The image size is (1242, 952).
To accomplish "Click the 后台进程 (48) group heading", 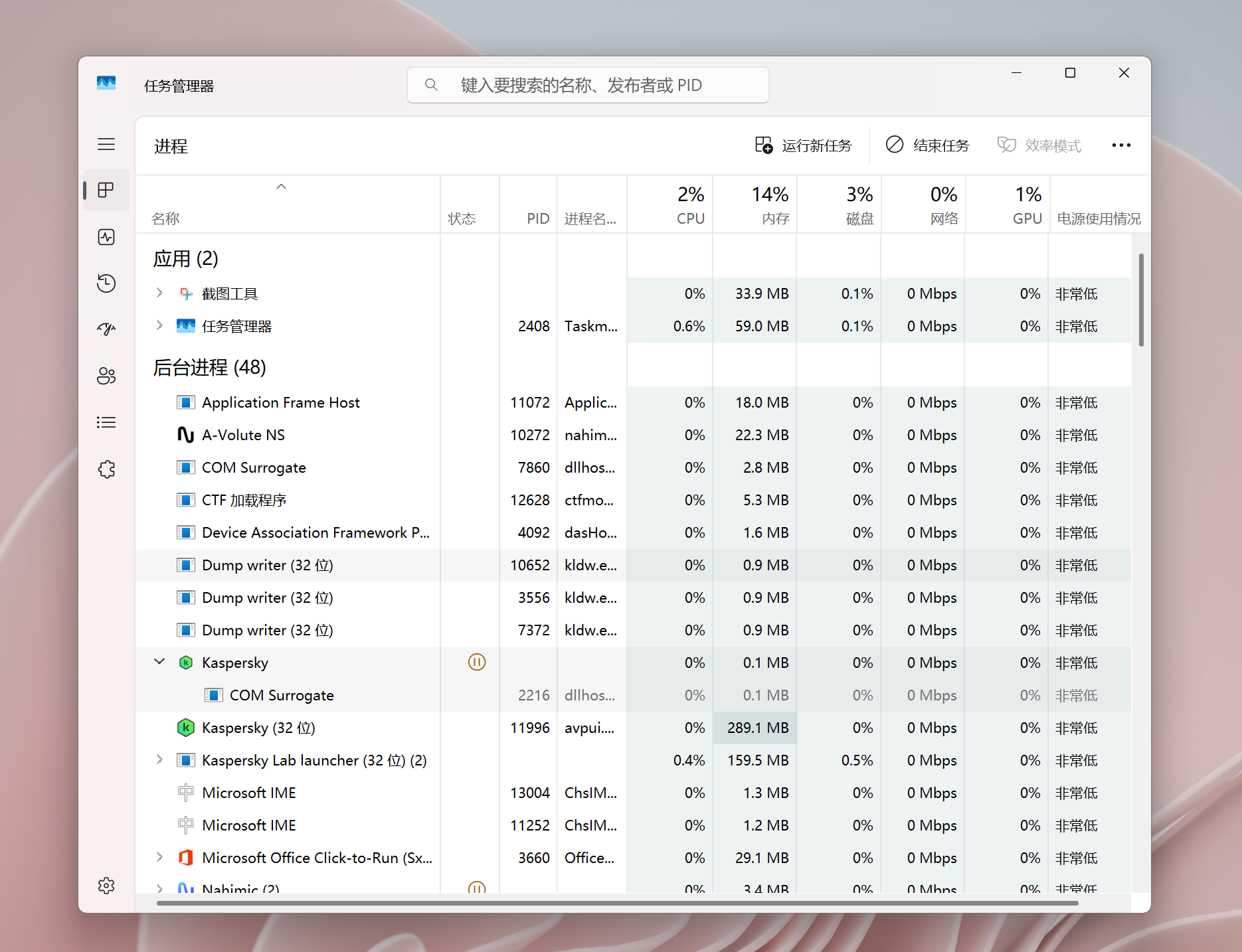I will pyautogui.click(x=209, y=367).
